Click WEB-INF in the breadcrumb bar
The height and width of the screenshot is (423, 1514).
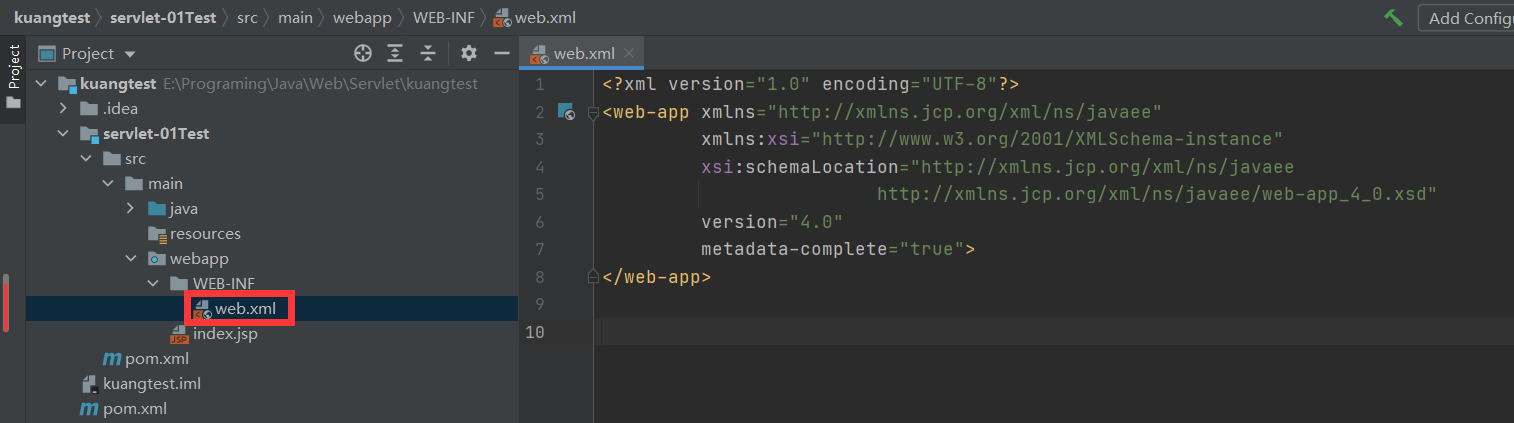point(443,18)
